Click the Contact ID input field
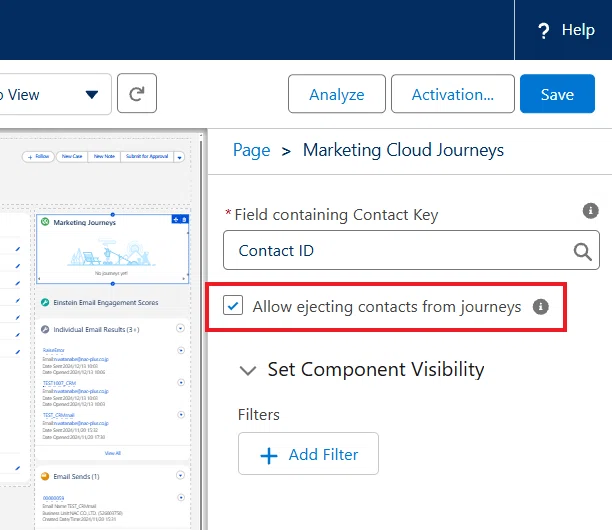The image size is (612, 530). [411, 250]
